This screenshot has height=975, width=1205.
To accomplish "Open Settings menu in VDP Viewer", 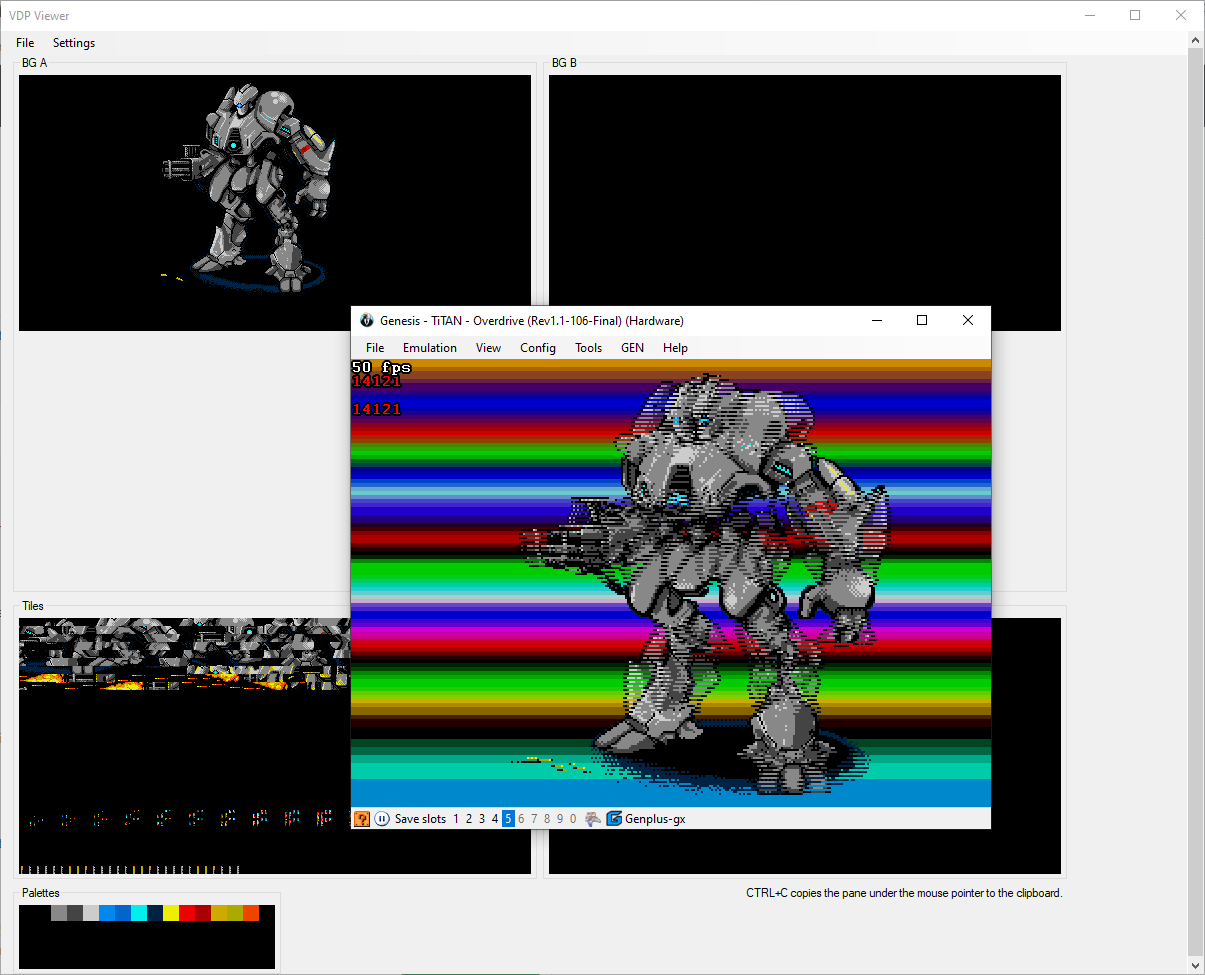I will pos(74,43).
